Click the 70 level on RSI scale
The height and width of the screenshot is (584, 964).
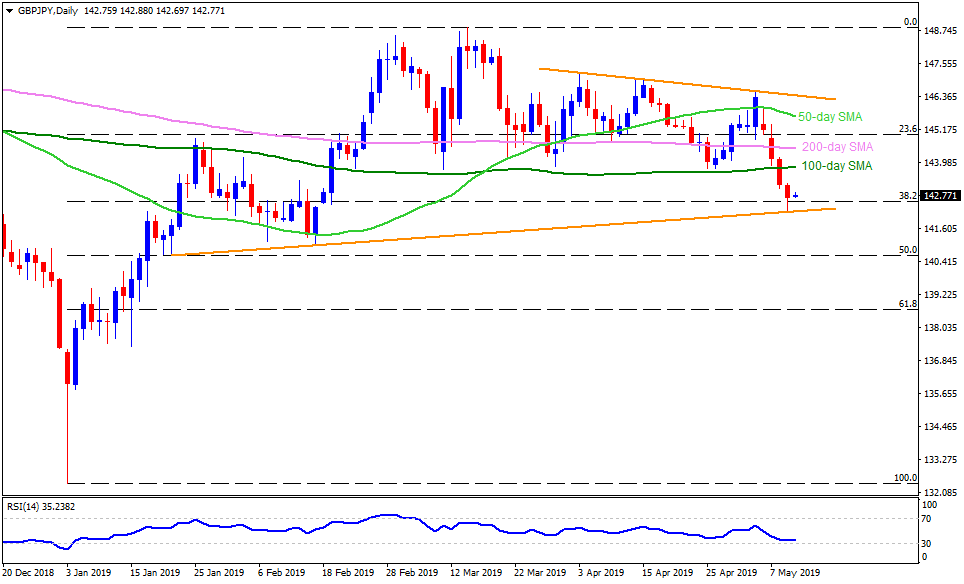click(x=929, y=519)
